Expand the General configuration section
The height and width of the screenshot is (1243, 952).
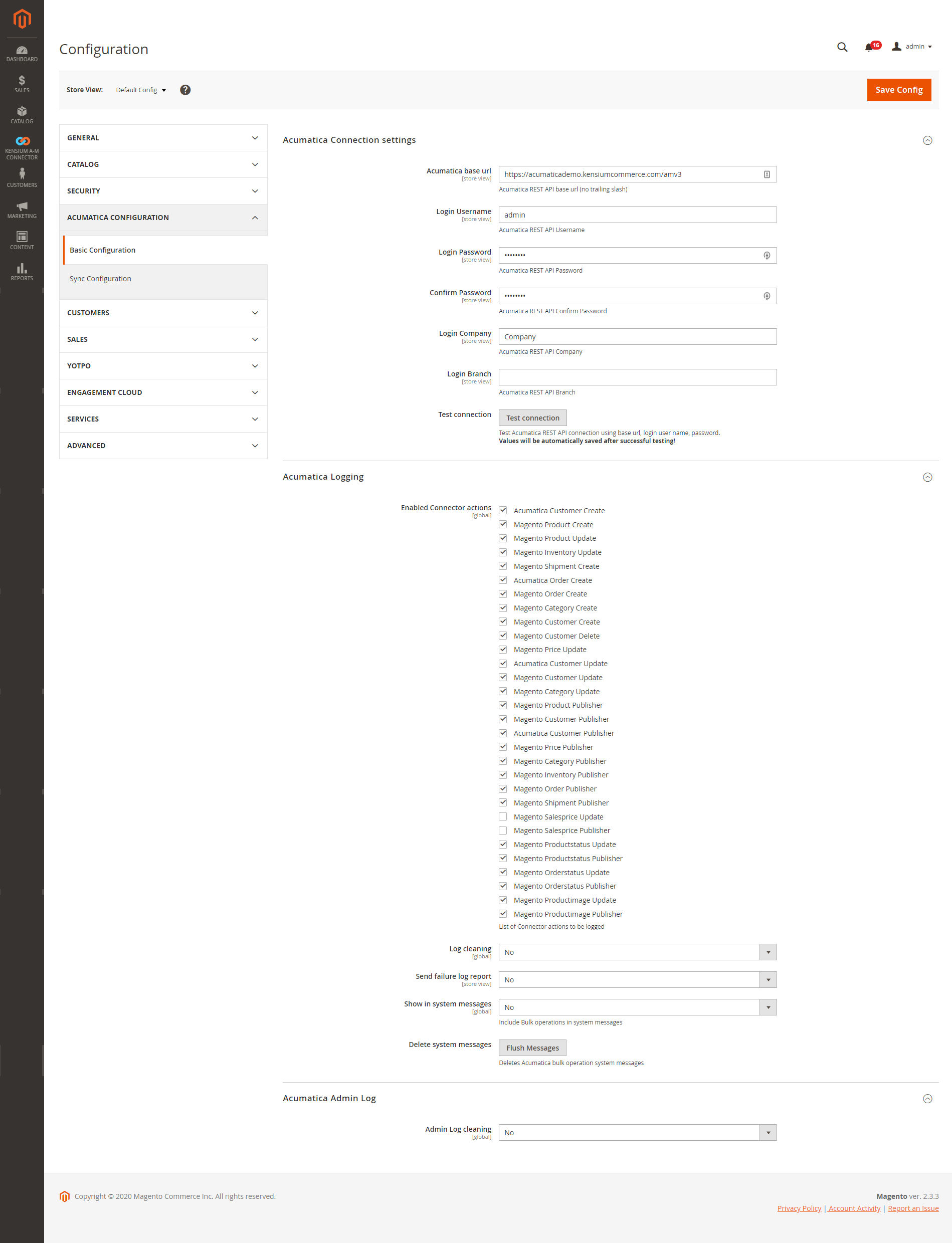163,138
